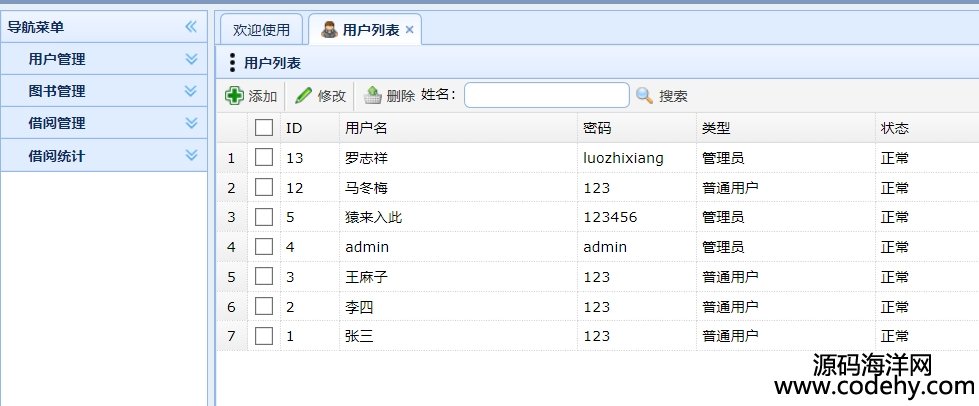Tick the checkbox for user 罗志祥
979x406 pixels.
click(x=264, y=157)
